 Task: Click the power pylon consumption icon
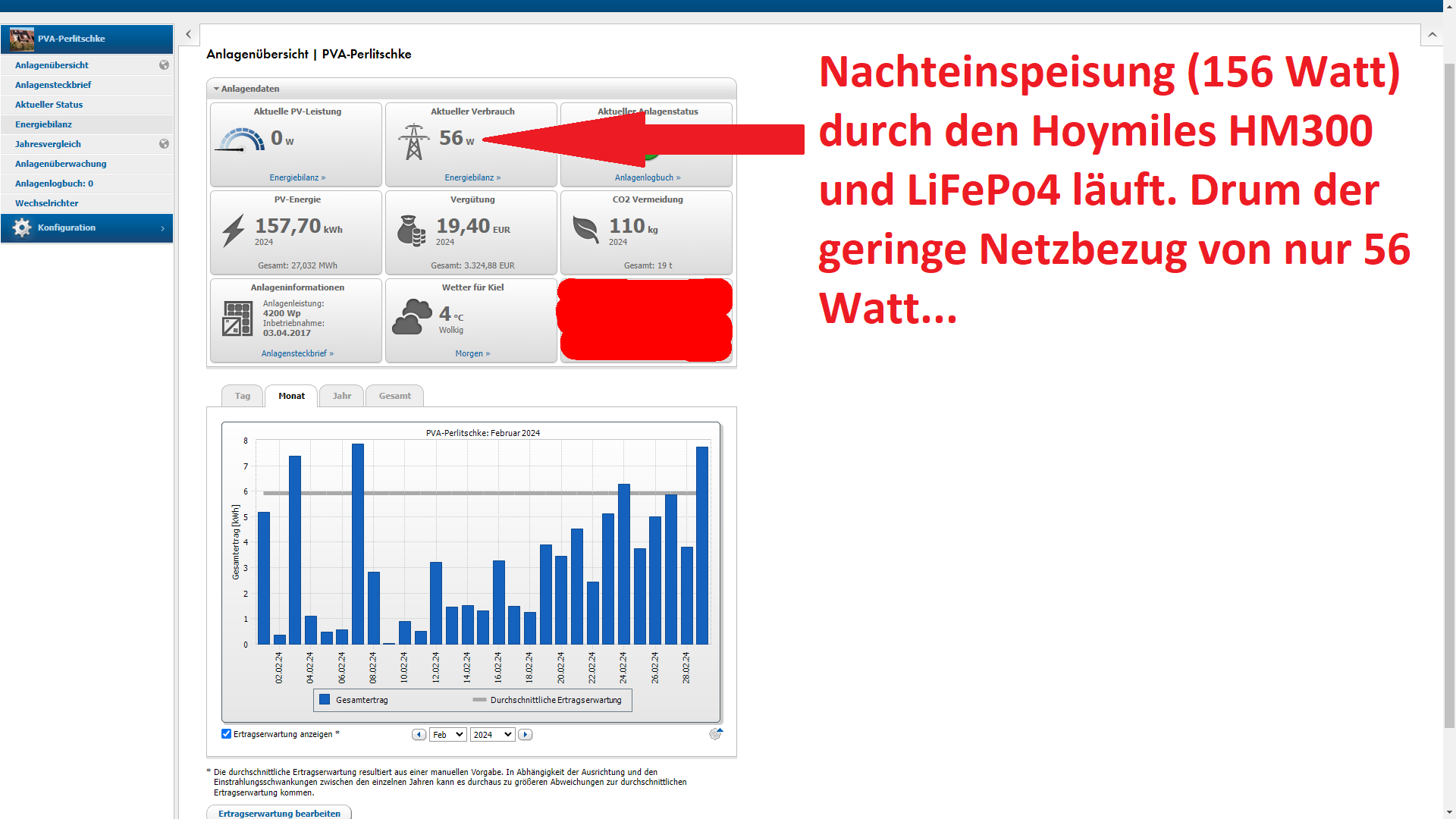point(413,141)
